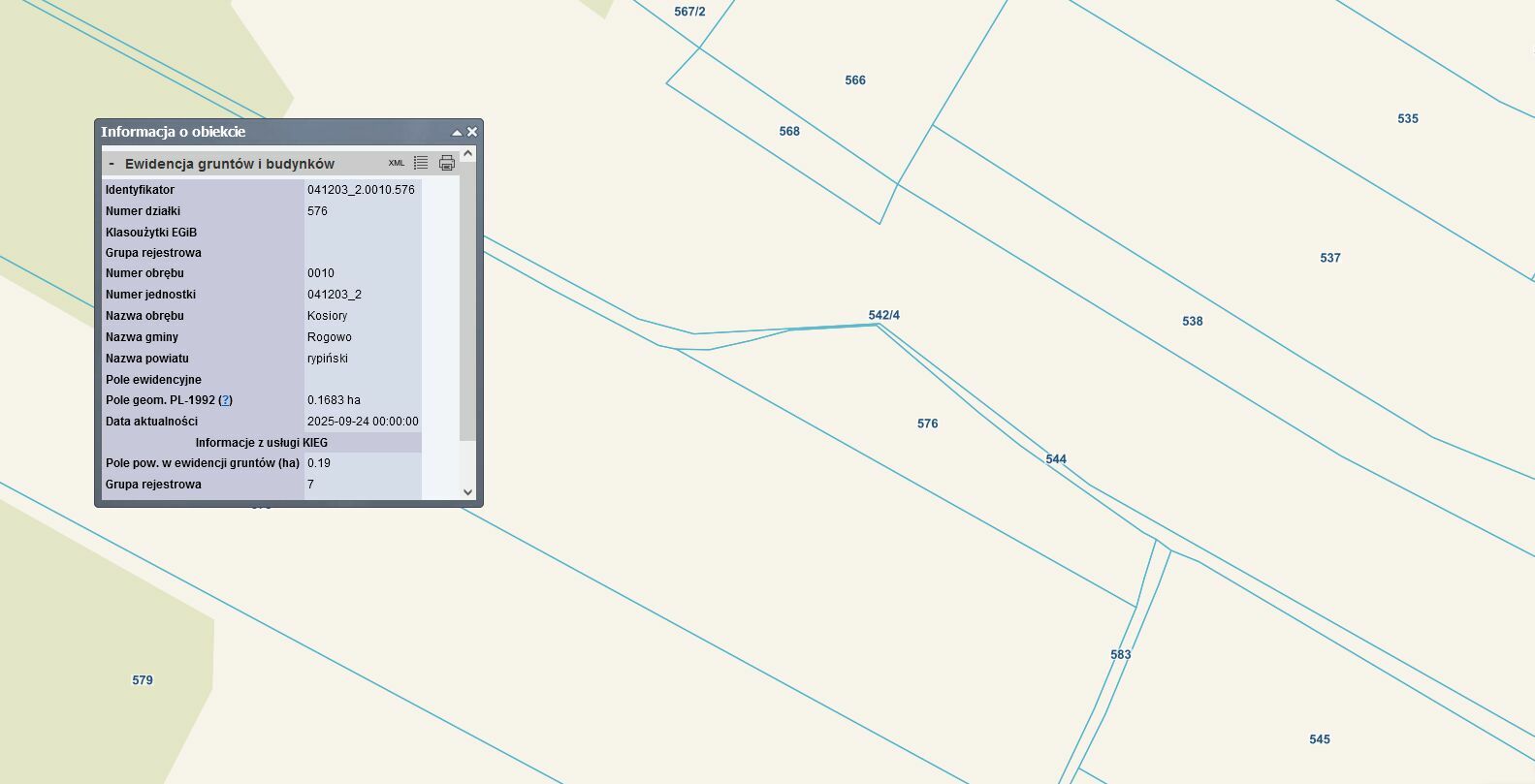The height and width of the screenshot is (784, 1535).
Task: Click parcel label 579 on the map
Action: pyautogui.click(x=143, y=680)
